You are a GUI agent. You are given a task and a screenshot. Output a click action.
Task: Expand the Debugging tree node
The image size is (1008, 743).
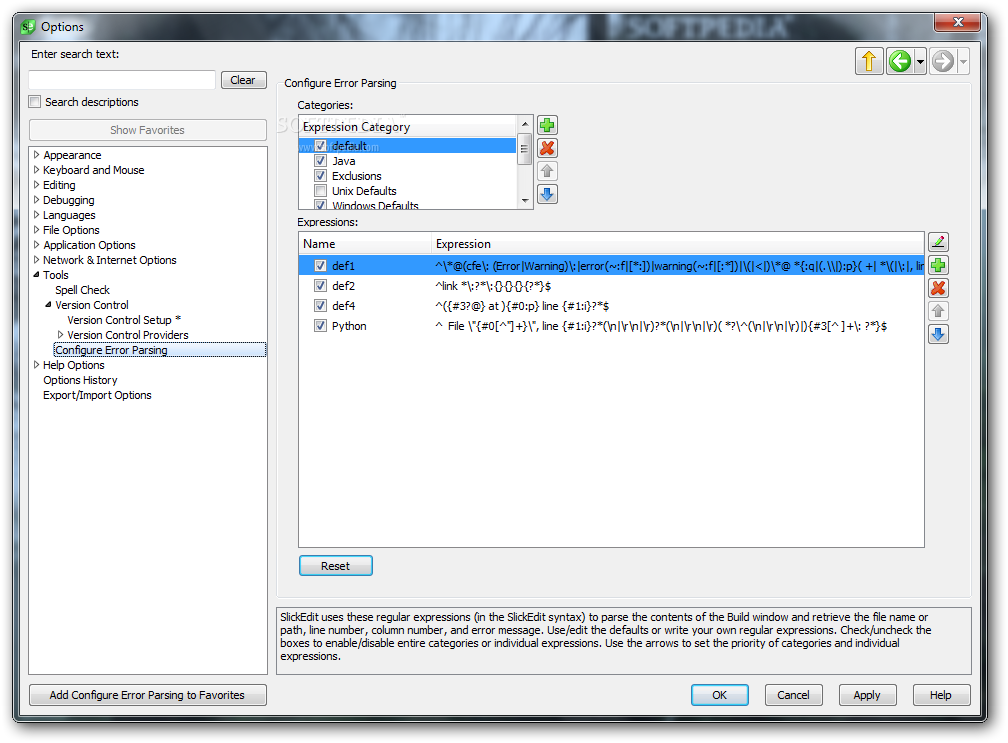[x=36, y=200]
